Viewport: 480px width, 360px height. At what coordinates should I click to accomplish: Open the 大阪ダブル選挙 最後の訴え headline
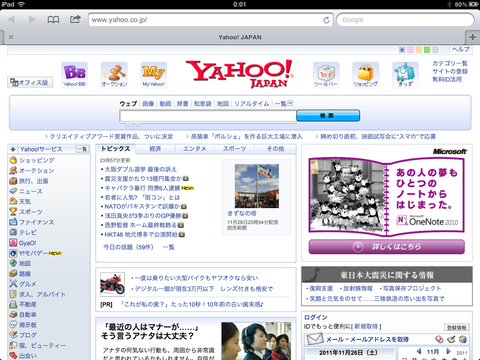pos(141,169)
